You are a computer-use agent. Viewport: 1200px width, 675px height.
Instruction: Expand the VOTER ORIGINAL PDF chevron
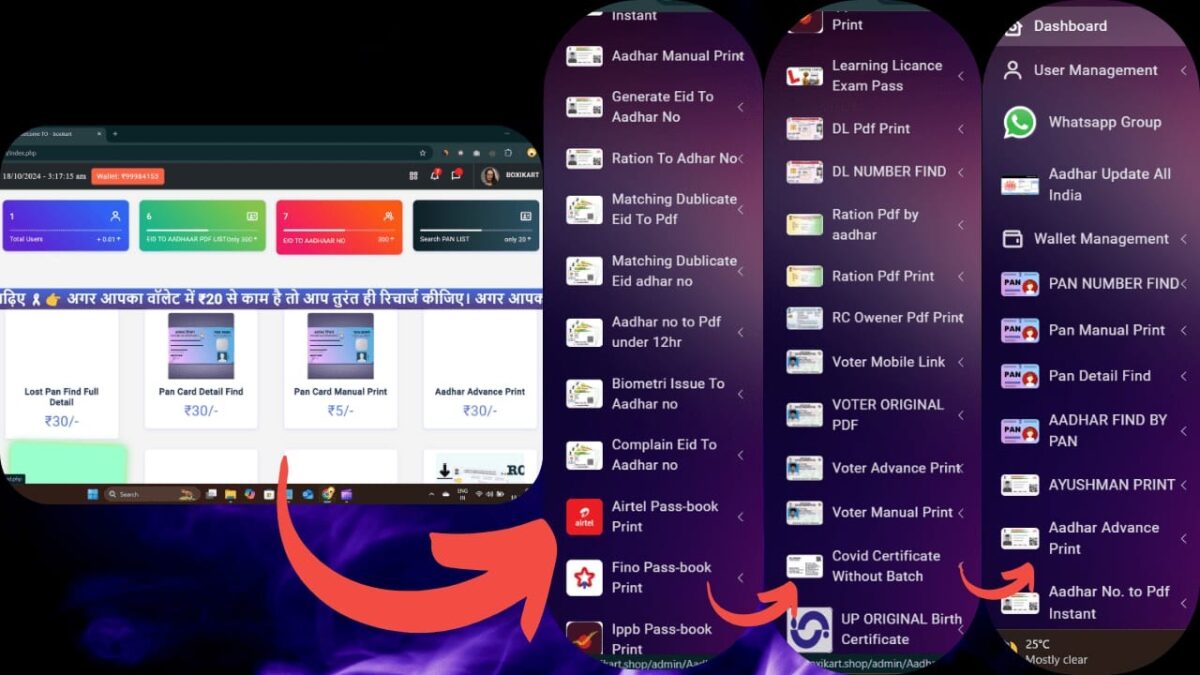click(961, 415)
